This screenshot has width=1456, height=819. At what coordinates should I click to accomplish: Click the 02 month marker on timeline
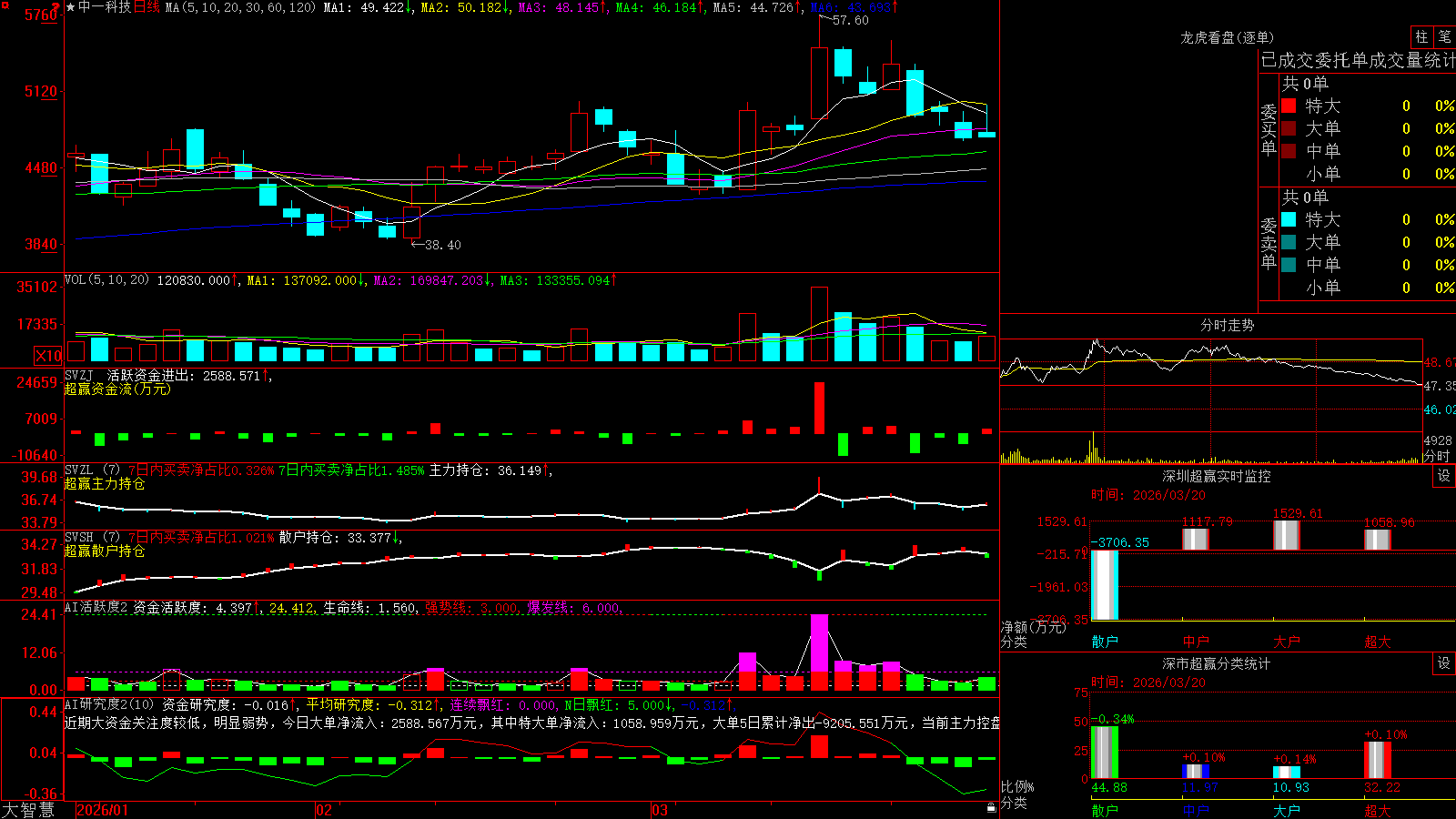point(324,810)
